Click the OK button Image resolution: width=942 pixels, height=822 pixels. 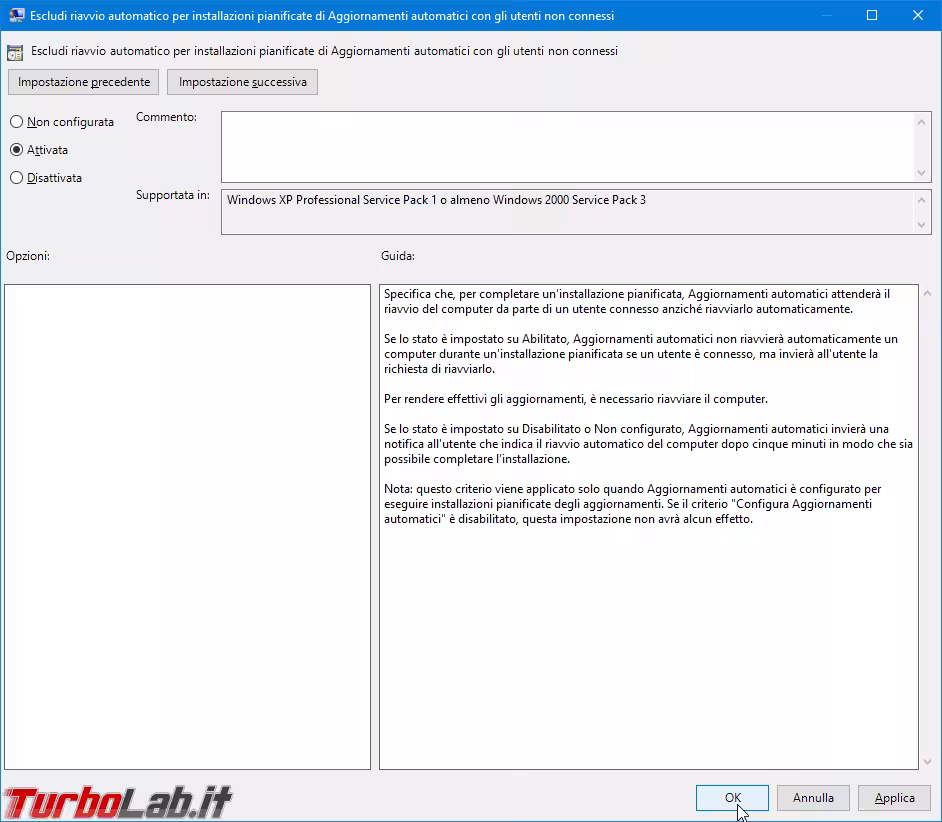pos(731,798)
